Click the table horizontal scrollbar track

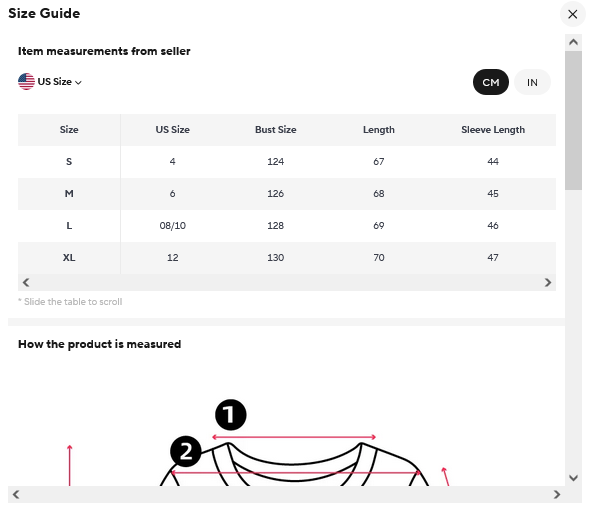tap(287, 282)
